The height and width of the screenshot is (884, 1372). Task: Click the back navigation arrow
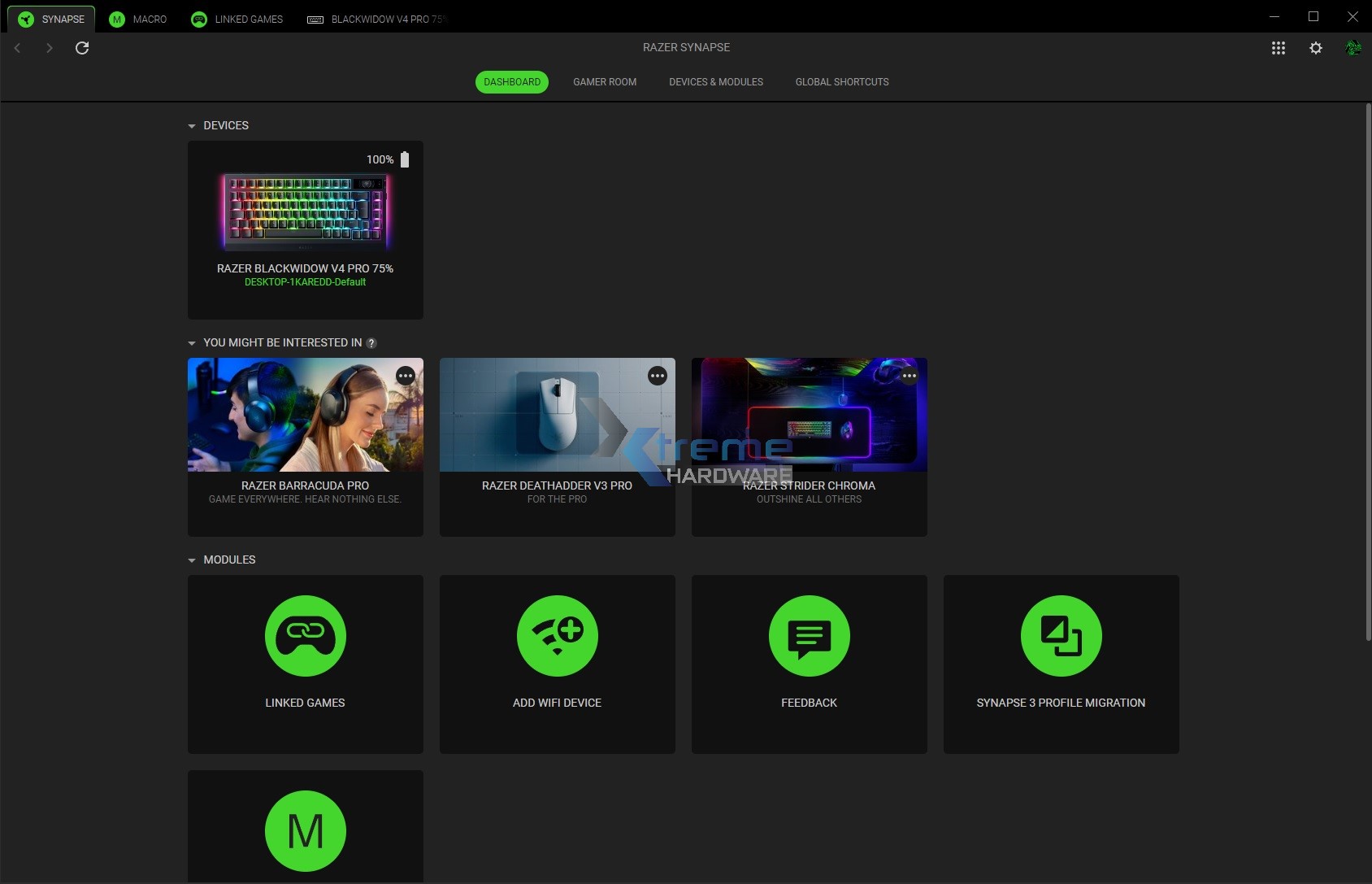(17, 48)
